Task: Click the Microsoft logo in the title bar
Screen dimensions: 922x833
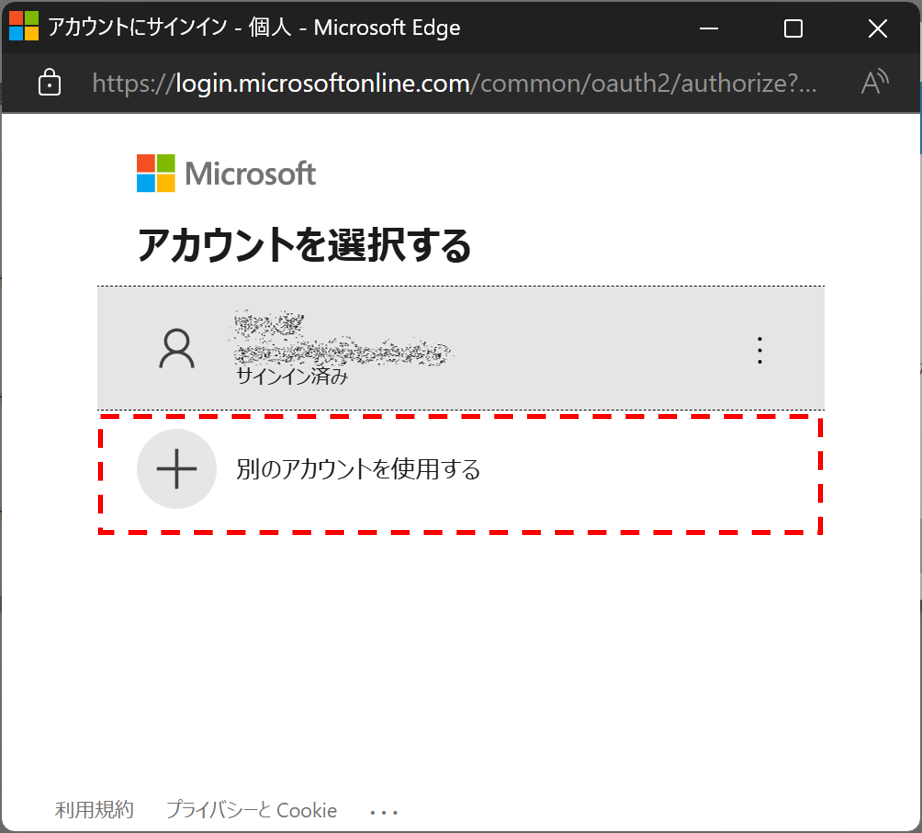Action: point(24,26)
